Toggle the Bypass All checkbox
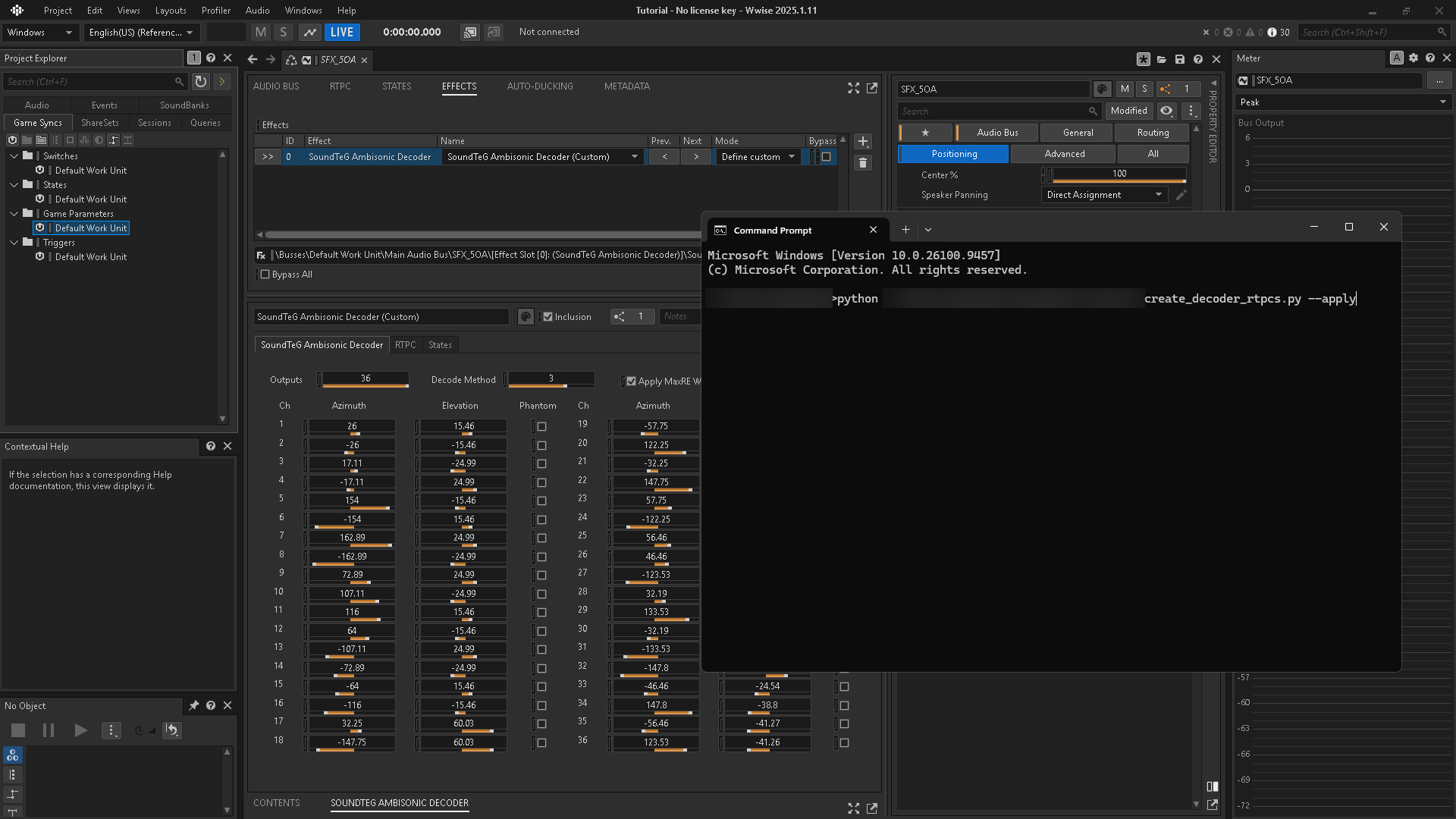 (265, 275)
